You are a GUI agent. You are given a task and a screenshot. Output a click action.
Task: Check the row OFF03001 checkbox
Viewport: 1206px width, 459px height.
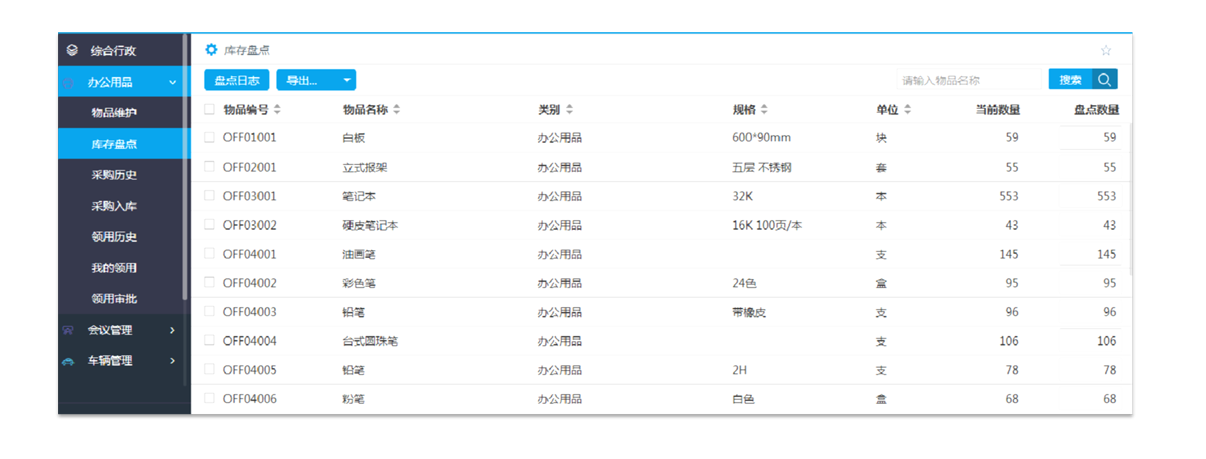tap(209, 196)
